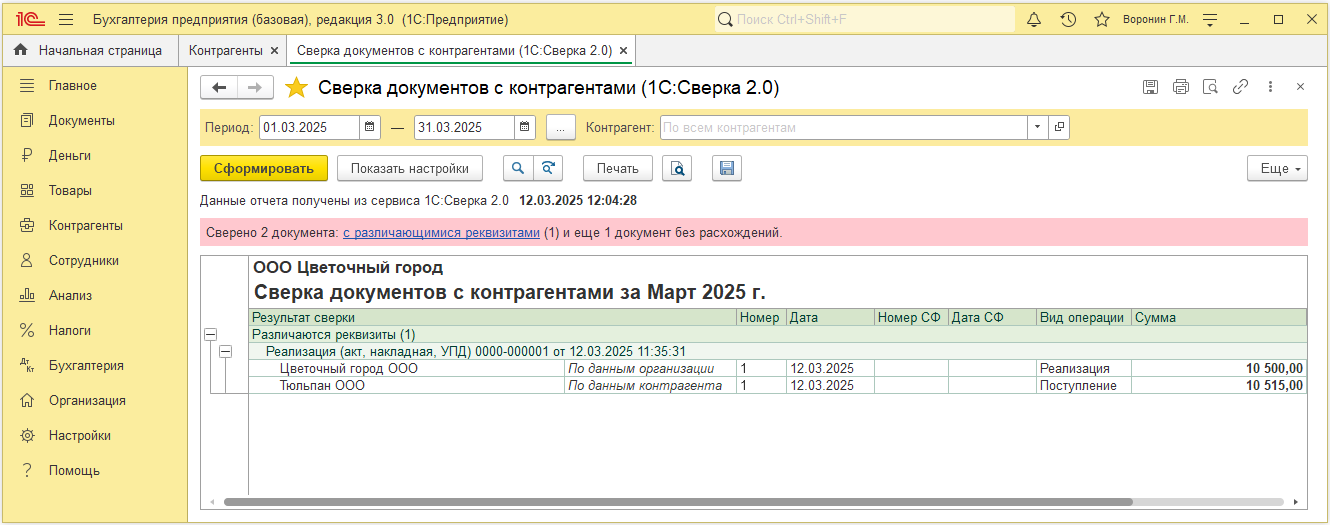Viewport: 1330px width, 525px height.
Task: Click Показать настройки button
Action: click(x=410, y=169)
